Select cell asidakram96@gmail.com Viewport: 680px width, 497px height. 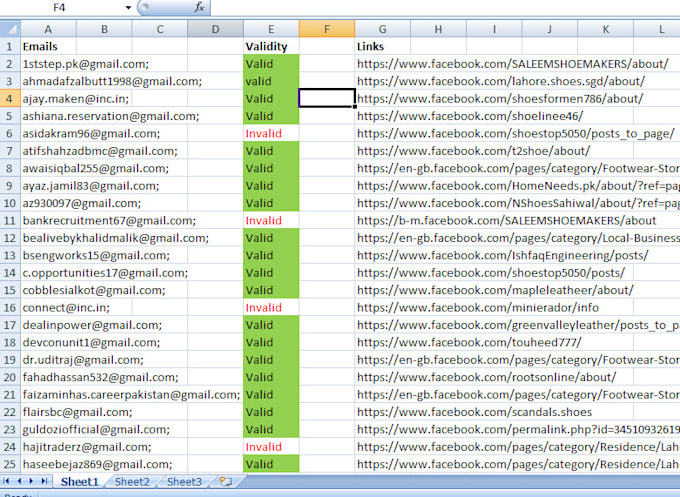click(91, 134)
